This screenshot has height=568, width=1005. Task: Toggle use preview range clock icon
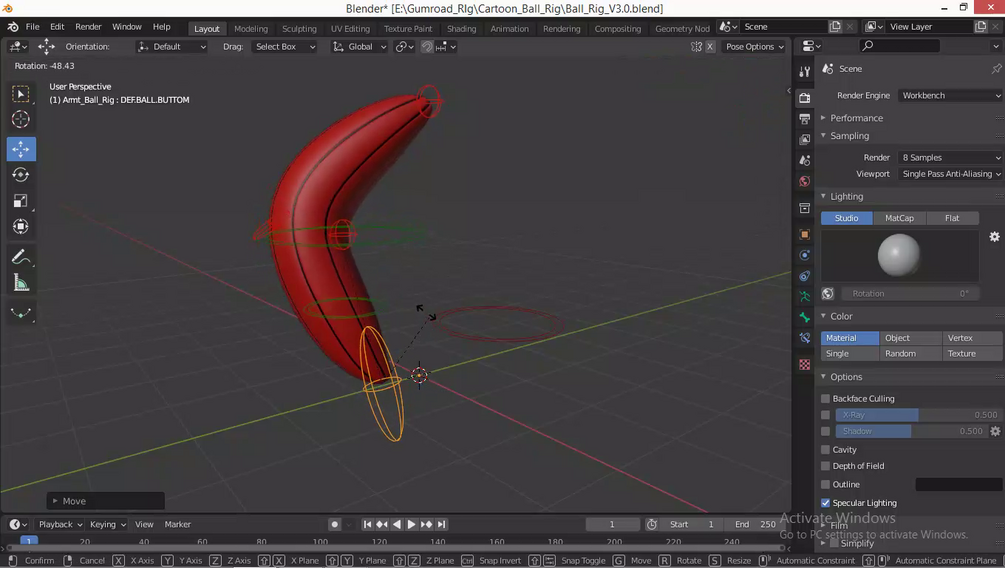[x=652, y=524]
